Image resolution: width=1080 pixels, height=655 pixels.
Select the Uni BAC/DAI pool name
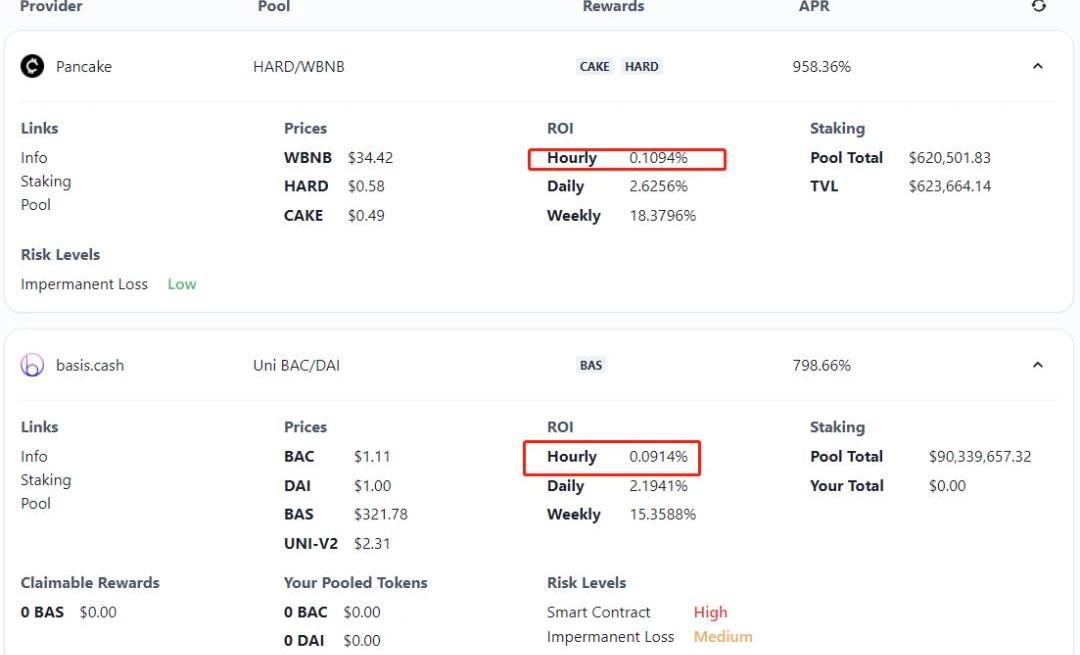296,366
